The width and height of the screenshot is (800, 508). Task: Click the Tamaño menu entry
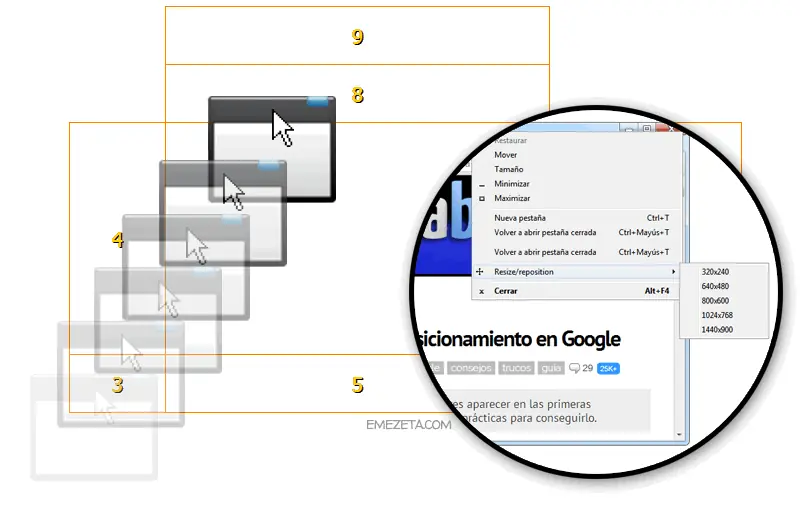[x=577, y=169]
